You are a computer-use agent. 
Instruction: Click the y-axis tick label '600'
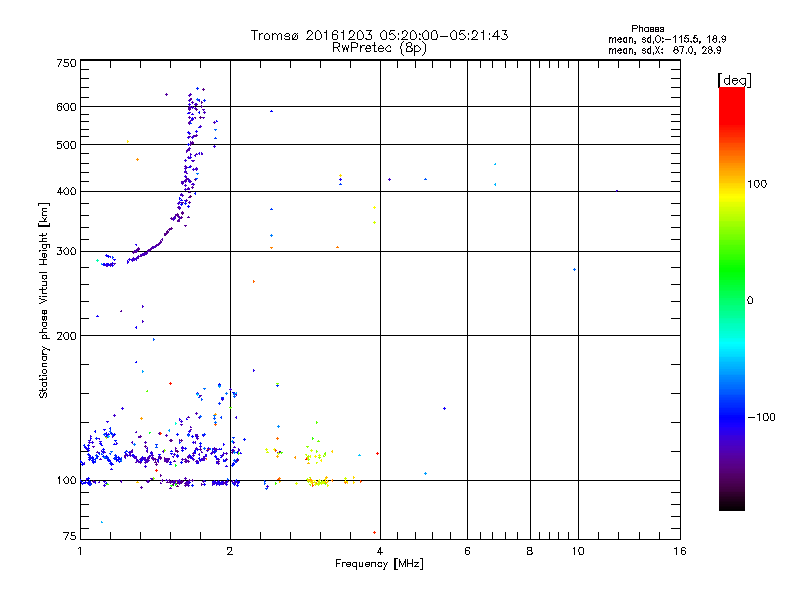[x=67, y=107]
